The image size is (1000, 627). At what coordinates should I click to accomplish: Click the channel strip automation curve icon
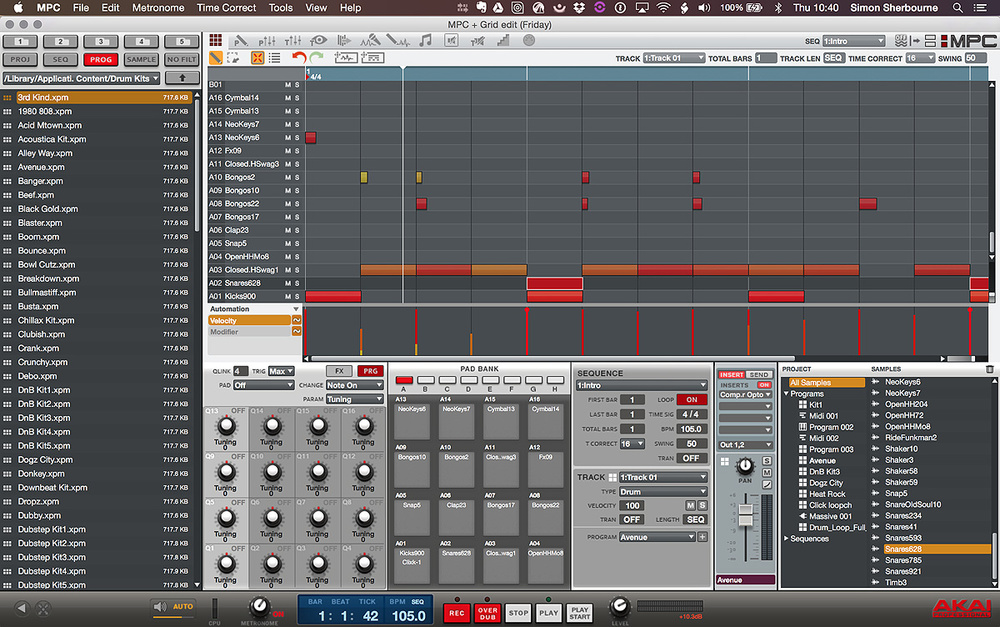(767, 485)
